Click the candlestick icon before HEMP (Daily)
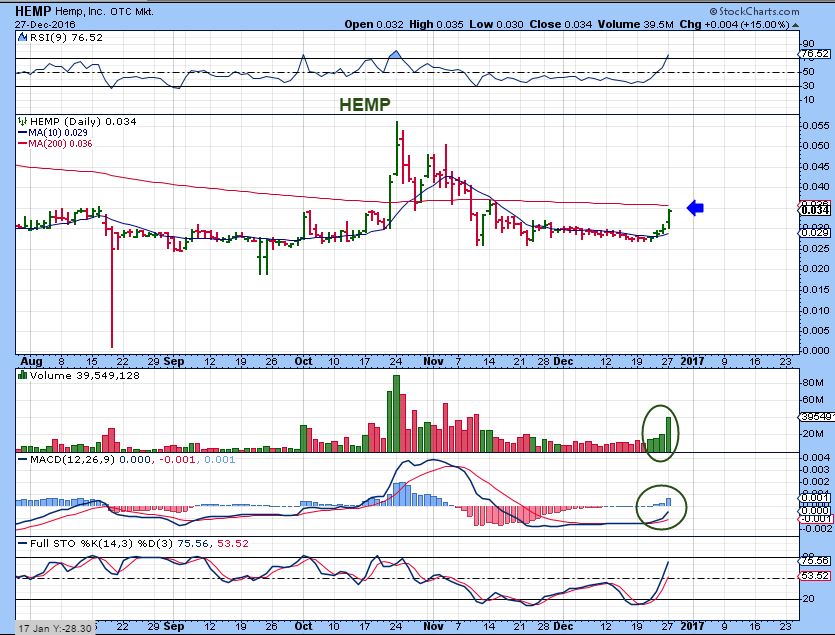This screenshot has height=635, width=835. 22,121
